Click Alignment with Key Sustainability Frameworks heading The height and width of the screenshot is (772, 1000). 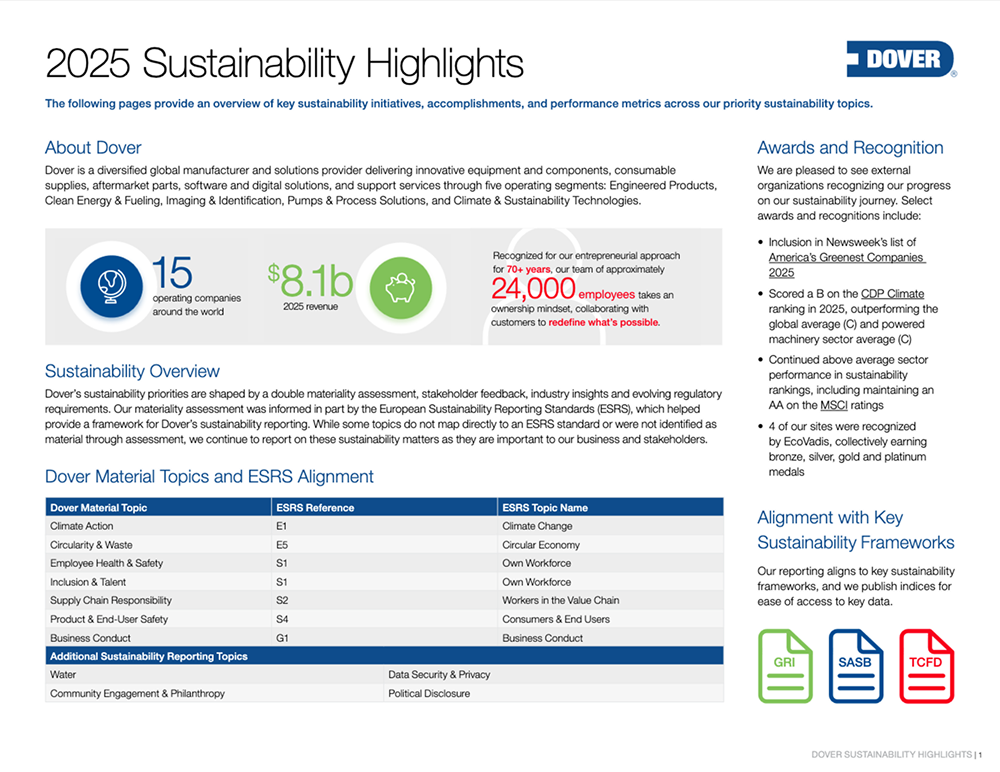[855, 530]
